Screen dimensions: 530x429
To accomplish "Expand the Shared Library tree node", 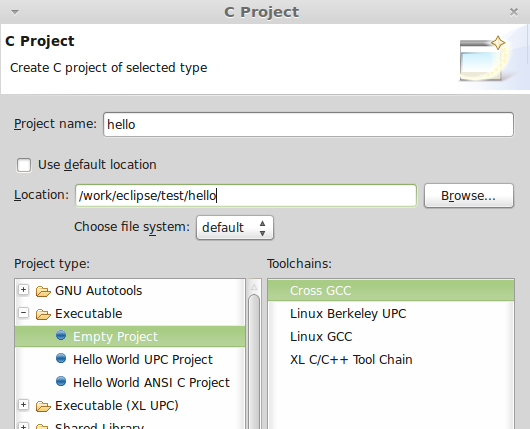I will tap(23, 426).
